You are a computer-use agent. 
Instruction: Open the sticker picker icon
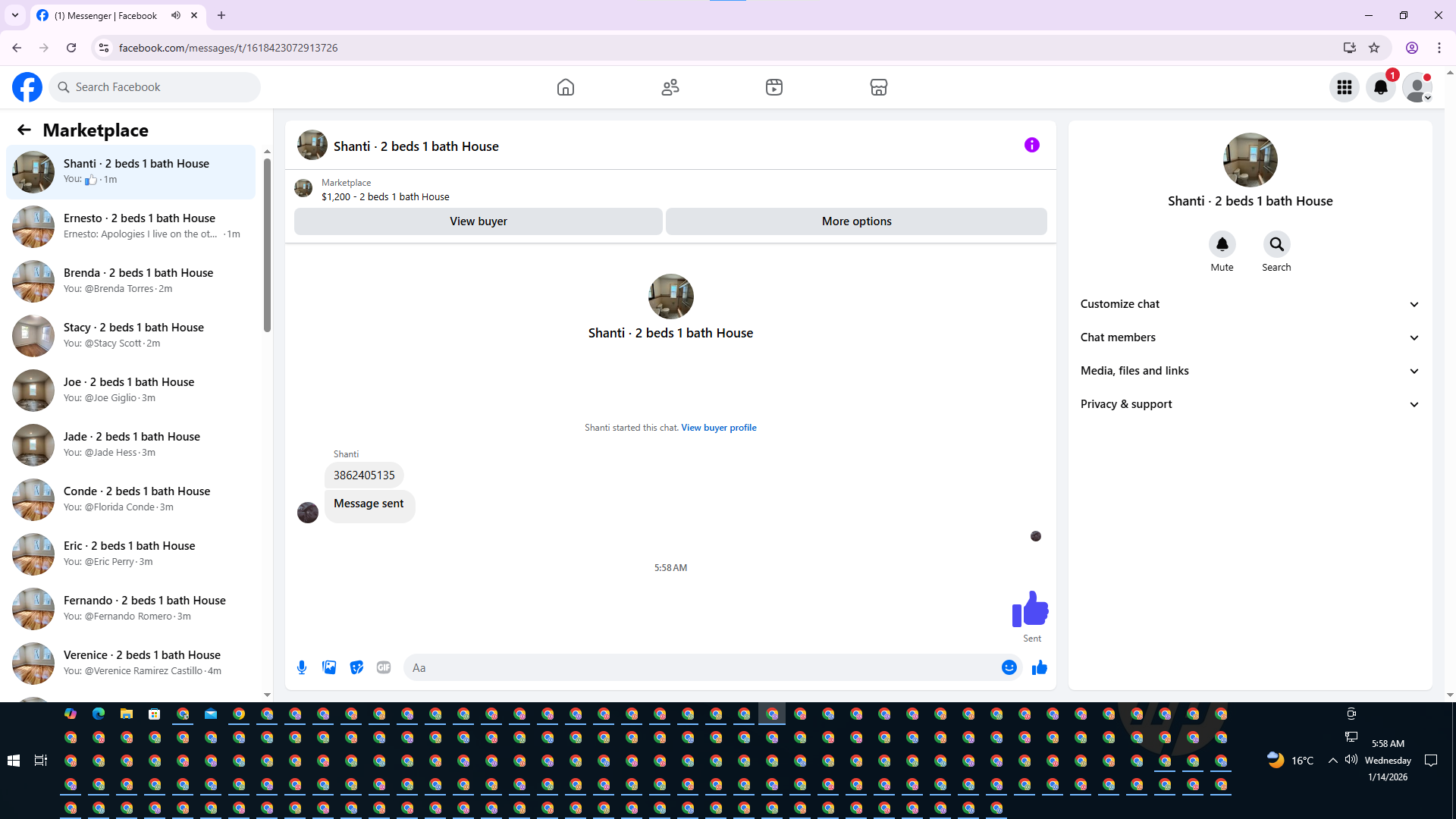pos(356,667)
